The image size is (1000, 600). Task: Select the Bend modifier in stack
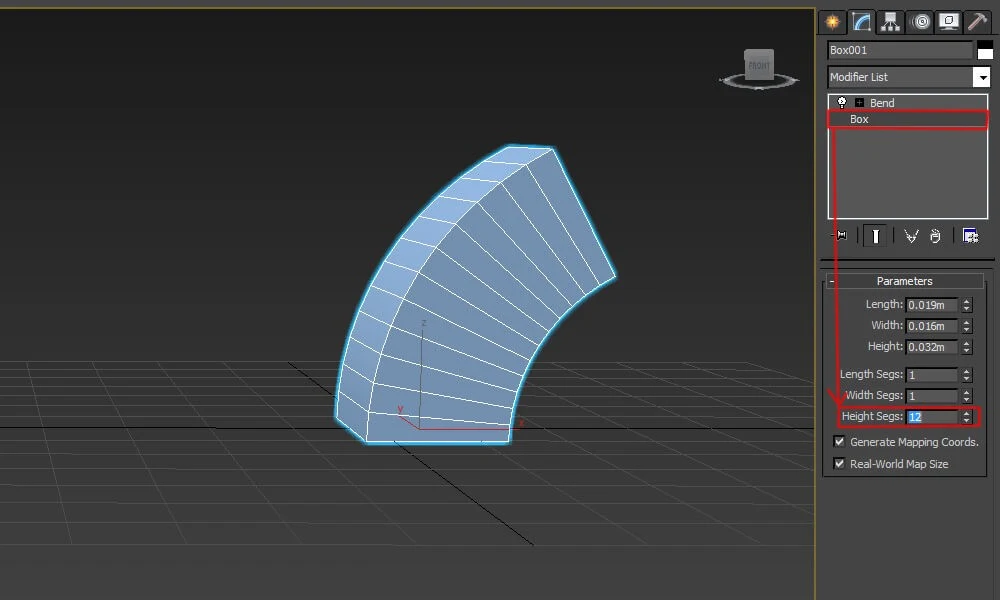[882, 103]
